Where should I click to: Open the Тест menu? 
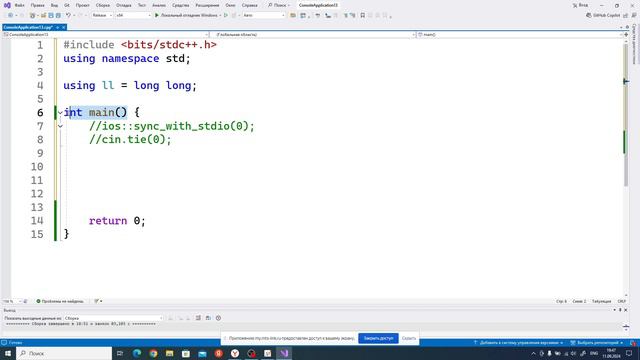142,5
